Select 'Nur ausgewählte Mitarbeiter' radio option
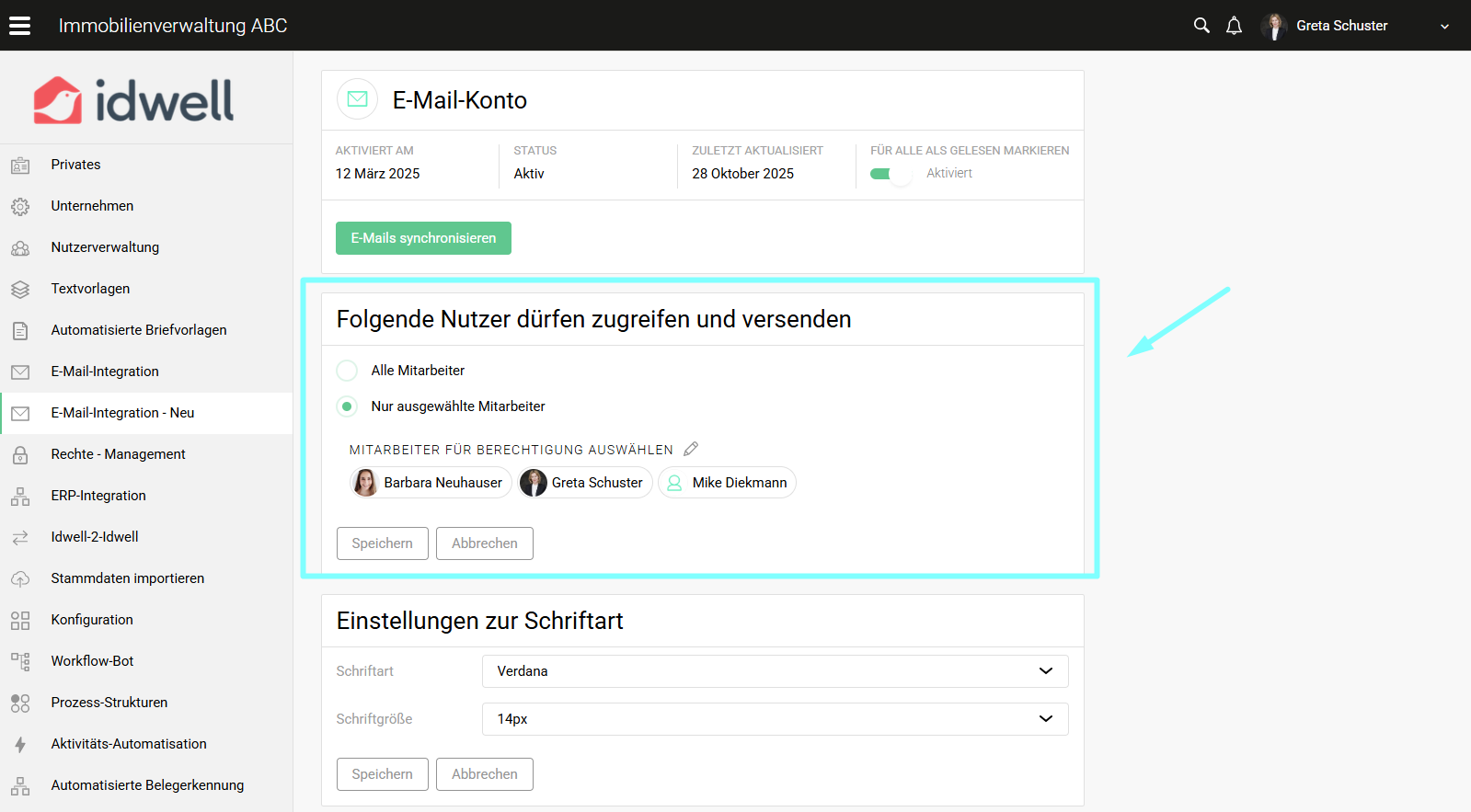1471x812 pixels. [x=347, y=406]
